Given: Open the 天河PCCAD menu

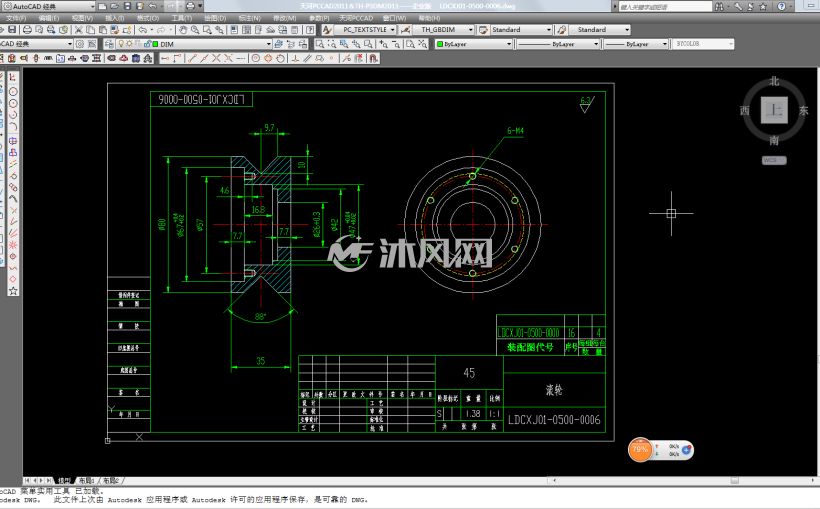Looking at the screenshot, I should 356,18.
